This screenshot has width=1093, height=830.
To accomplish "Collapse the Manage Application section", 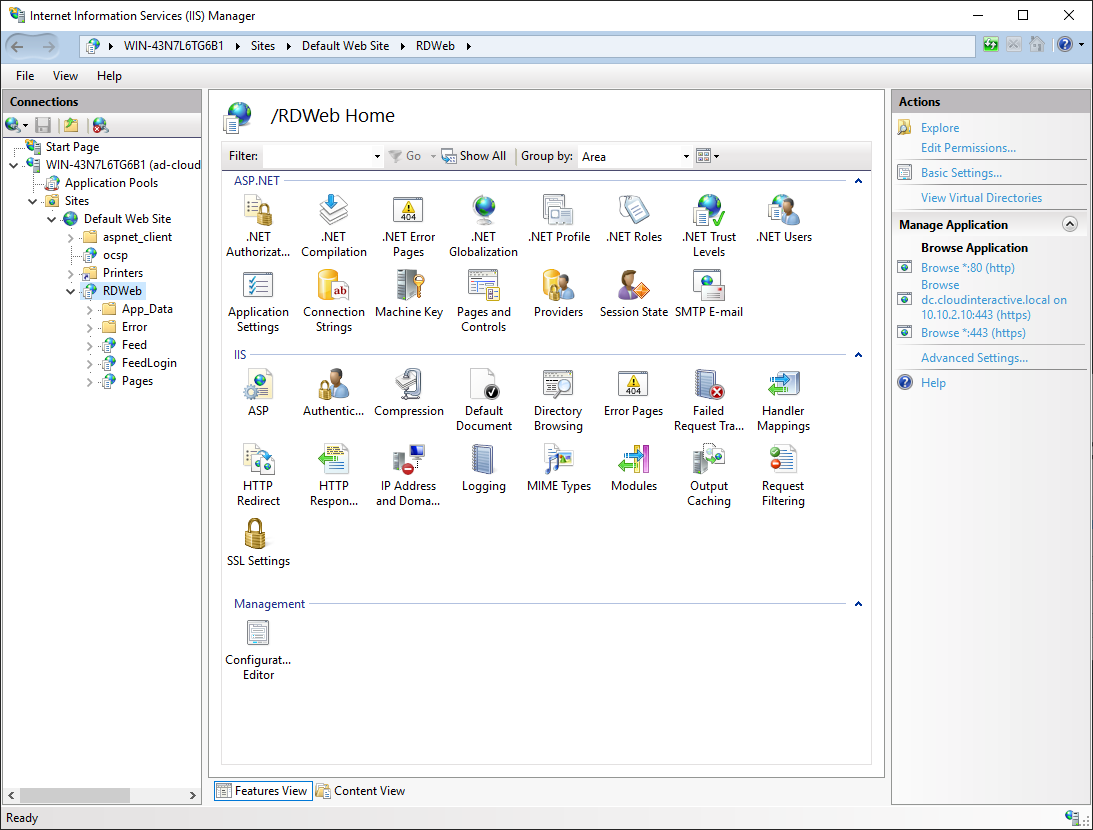I will tap(1069, 224).
